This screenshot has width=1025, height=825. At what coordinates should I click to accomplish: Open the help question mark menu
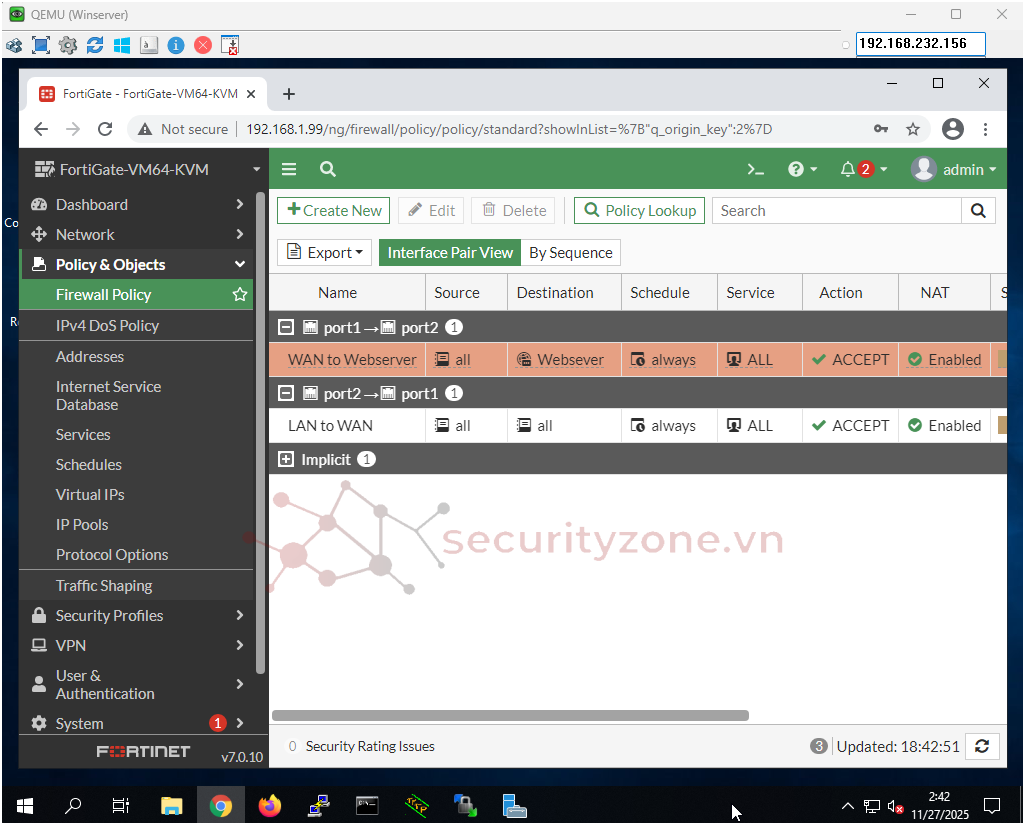797,170
